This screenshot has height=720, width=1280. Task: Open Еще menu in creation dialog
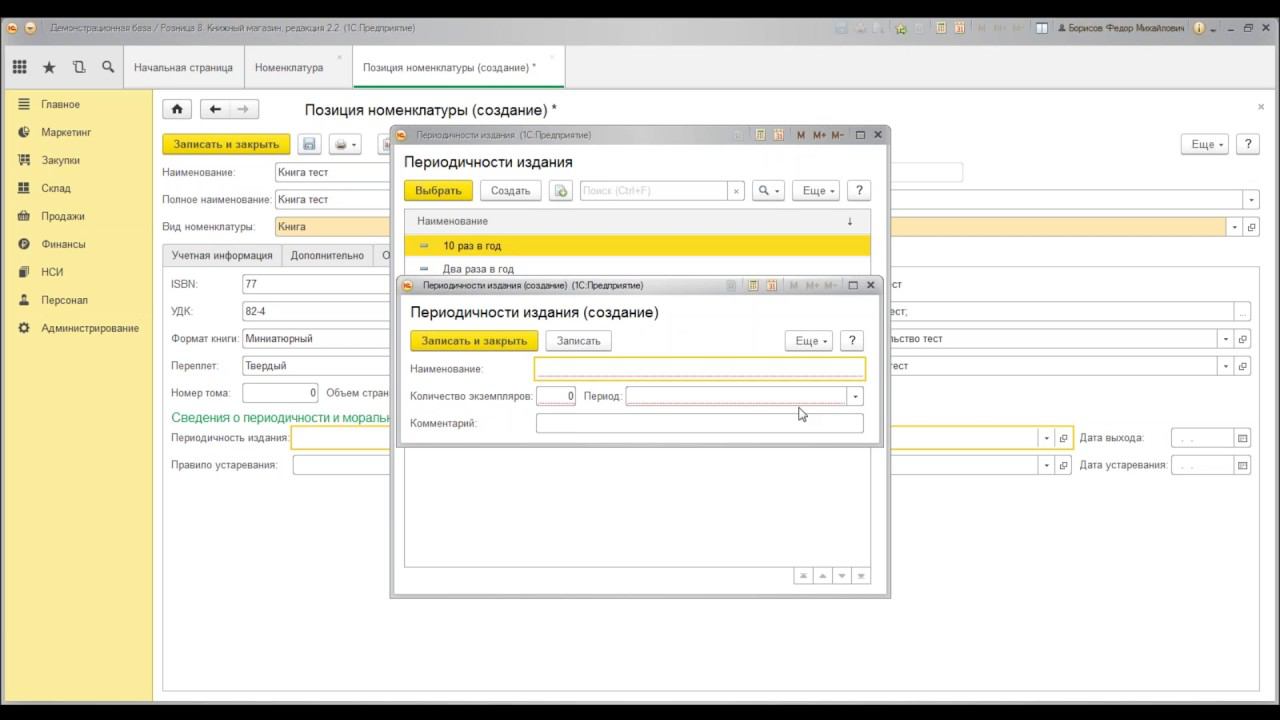coord(809,341)
